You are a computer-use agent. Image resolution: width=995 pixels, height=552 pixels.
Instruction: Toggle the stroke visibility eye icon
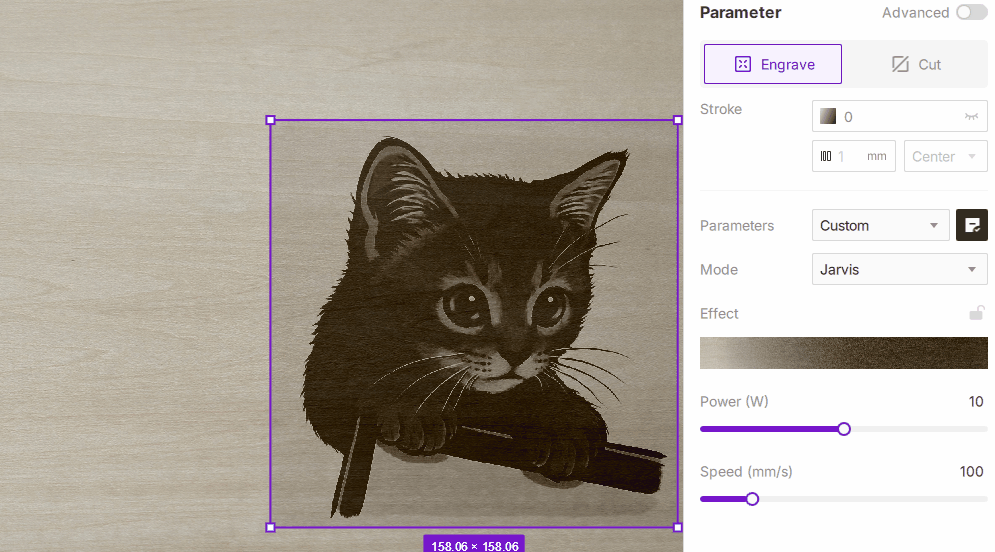tap(971, 117)
